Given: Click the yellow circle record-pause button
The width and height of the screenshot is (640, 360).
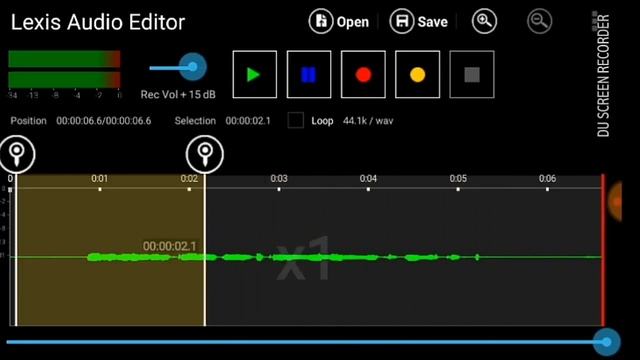Looking at the screenshot, I should point(418,74).
